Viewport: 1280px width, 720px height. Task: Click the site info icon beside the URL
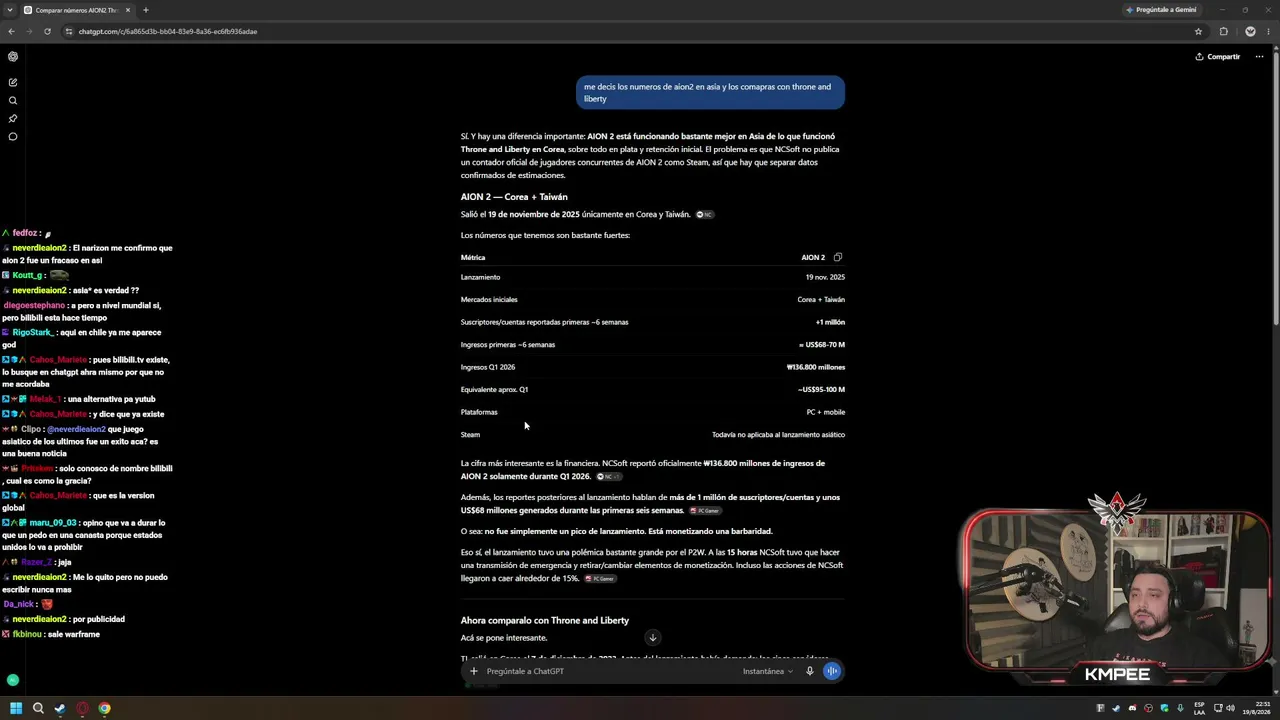pyautogui.click(x=69, y=31)
